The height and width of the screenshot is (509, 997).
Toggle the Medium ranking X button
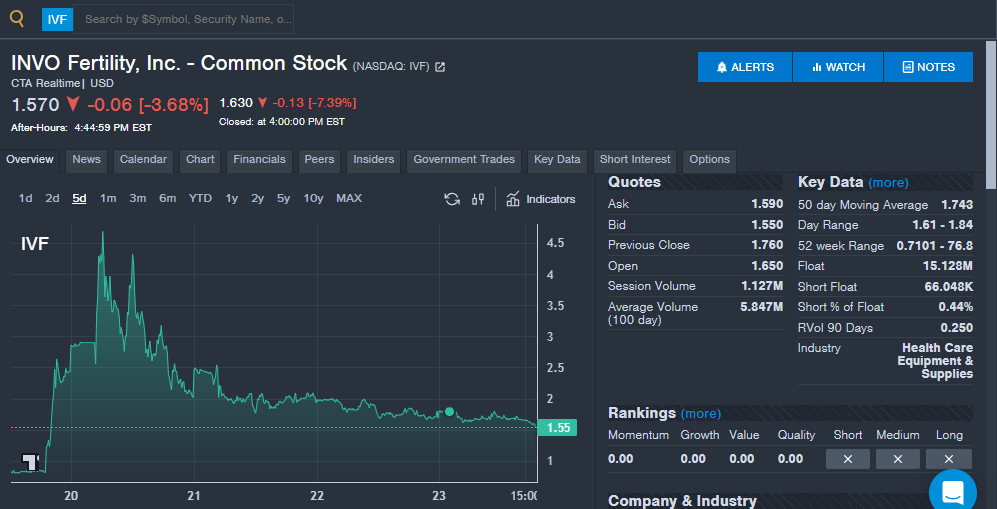point(897,459)
